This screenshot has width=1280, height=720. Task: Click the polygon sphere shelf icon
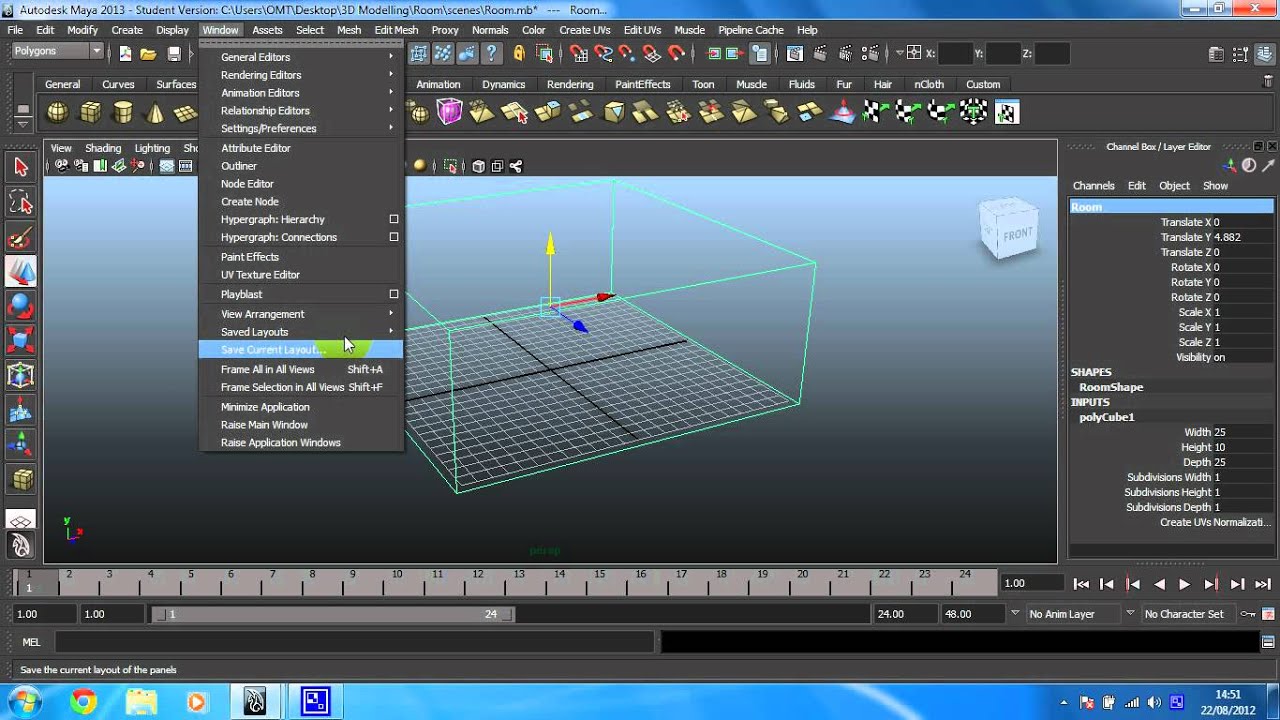(58, 113)
